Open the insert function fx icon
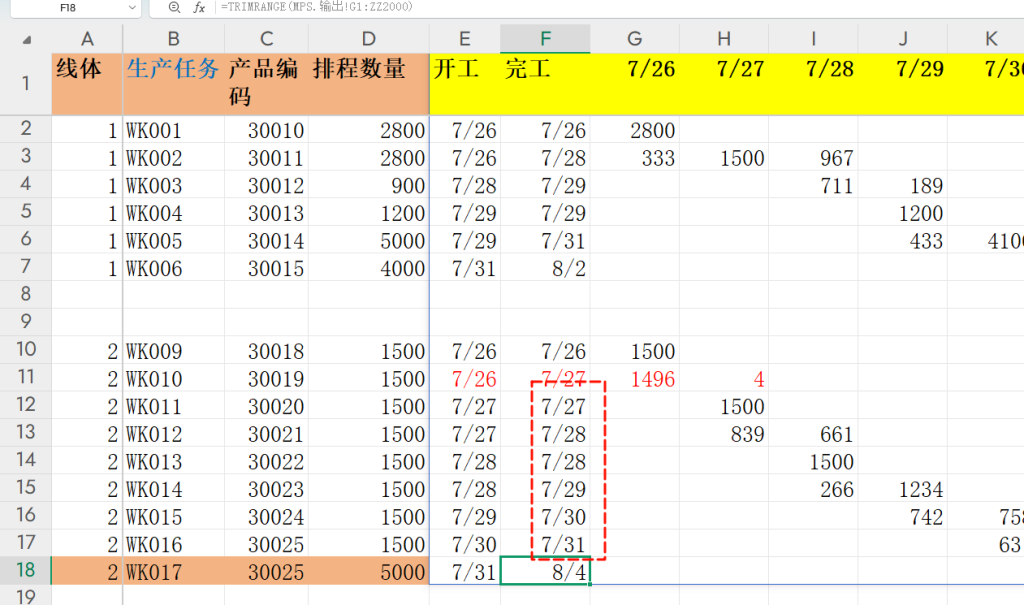Image resolution: width=1024 pixels, height=605 pixels. point(199,8)
